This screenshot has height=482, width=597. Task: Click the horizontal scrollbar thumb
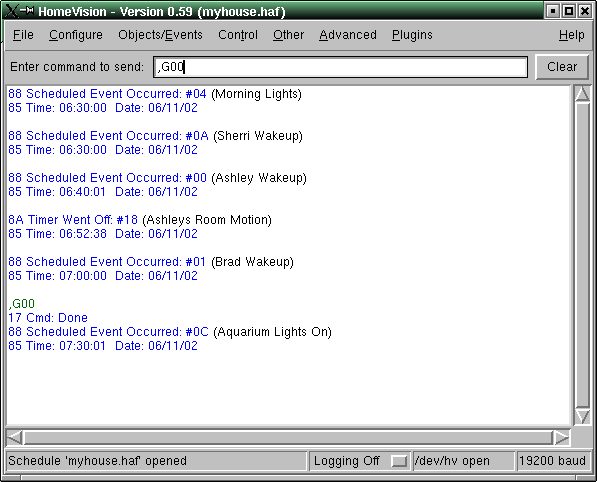click(288, 437)
